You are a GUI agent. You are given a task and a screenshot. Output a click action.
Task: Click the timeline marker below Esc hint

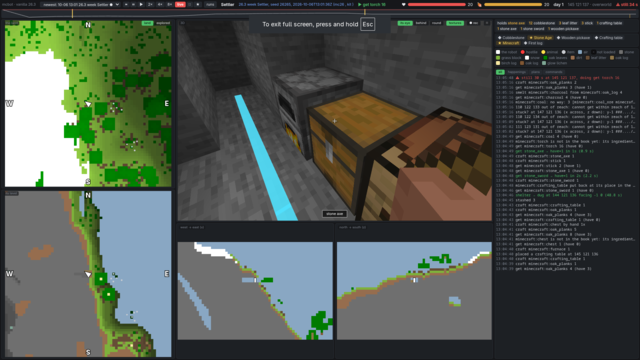click(365, 12)
